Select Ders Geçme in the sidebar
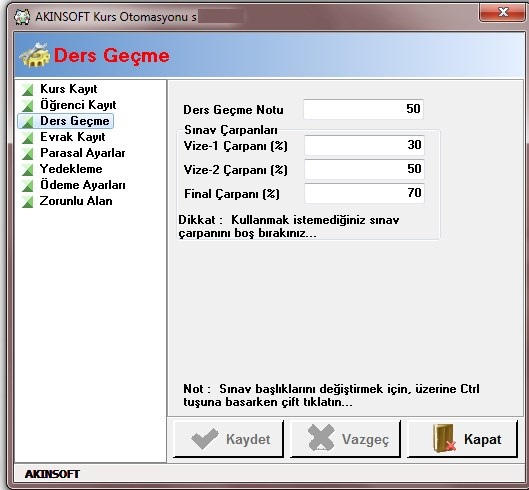Screen dimensions: 529x490 (75, 121)
